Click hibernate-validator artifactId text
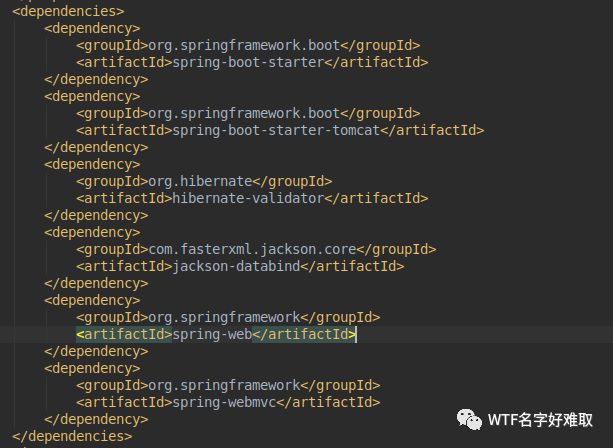Image resolution: width=613 pixels, height=448 pixels. (x=248, y=198)
